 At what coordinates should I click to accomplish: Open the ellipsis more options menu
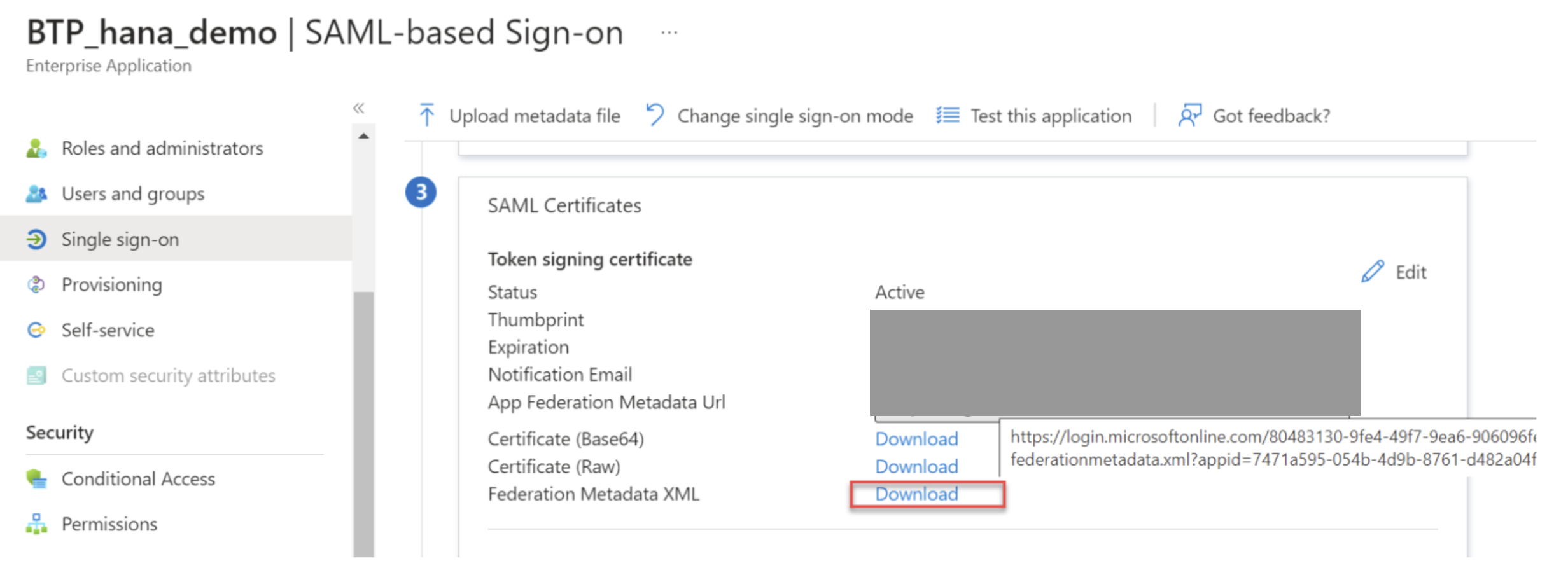coord(669,32)
